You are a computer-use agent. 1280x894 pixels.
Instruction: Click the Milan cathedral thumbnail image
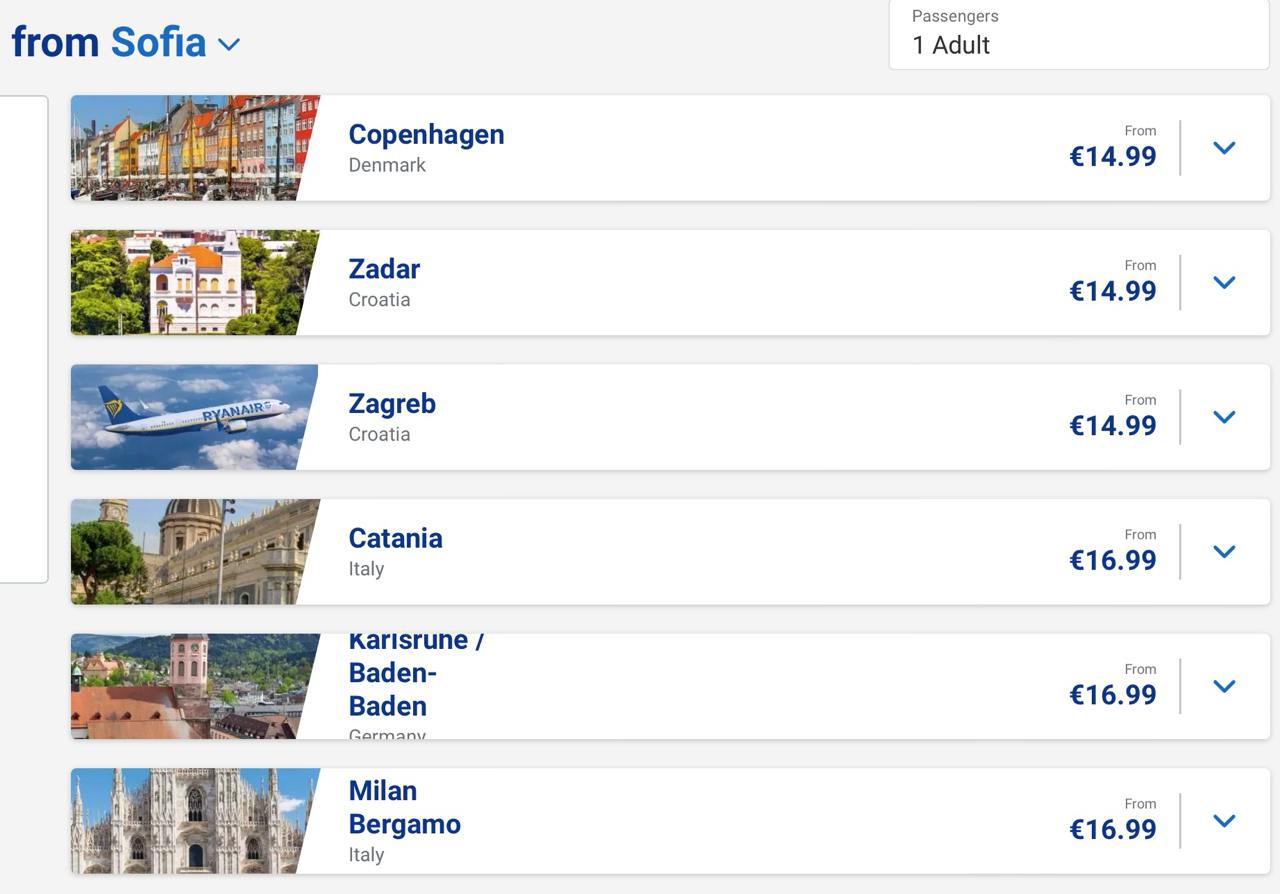pyautogui.click(x=190, y=821)
